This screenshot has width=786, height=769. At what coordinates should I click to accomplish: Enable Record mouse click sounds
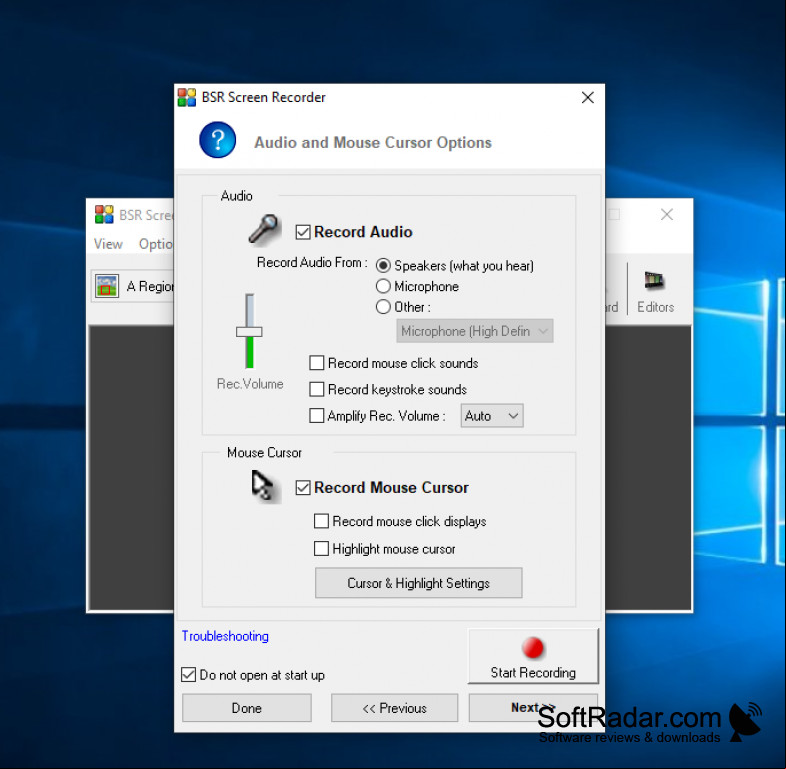(x=316, y=362)
